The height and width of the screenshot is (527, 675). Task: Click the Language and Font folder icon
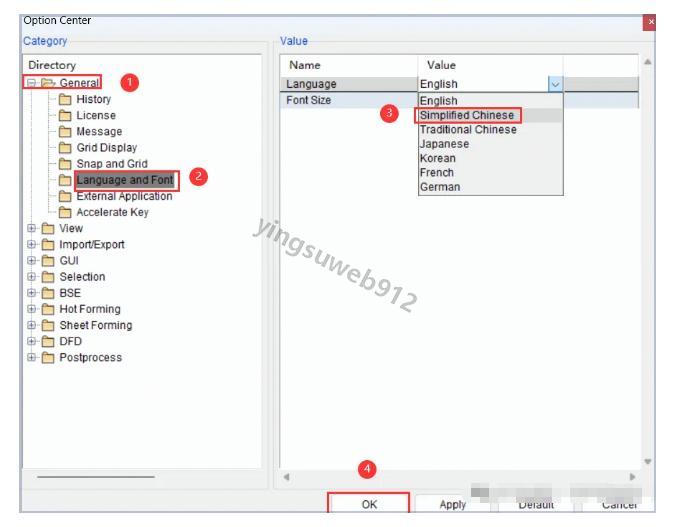(x=65, y=180)
